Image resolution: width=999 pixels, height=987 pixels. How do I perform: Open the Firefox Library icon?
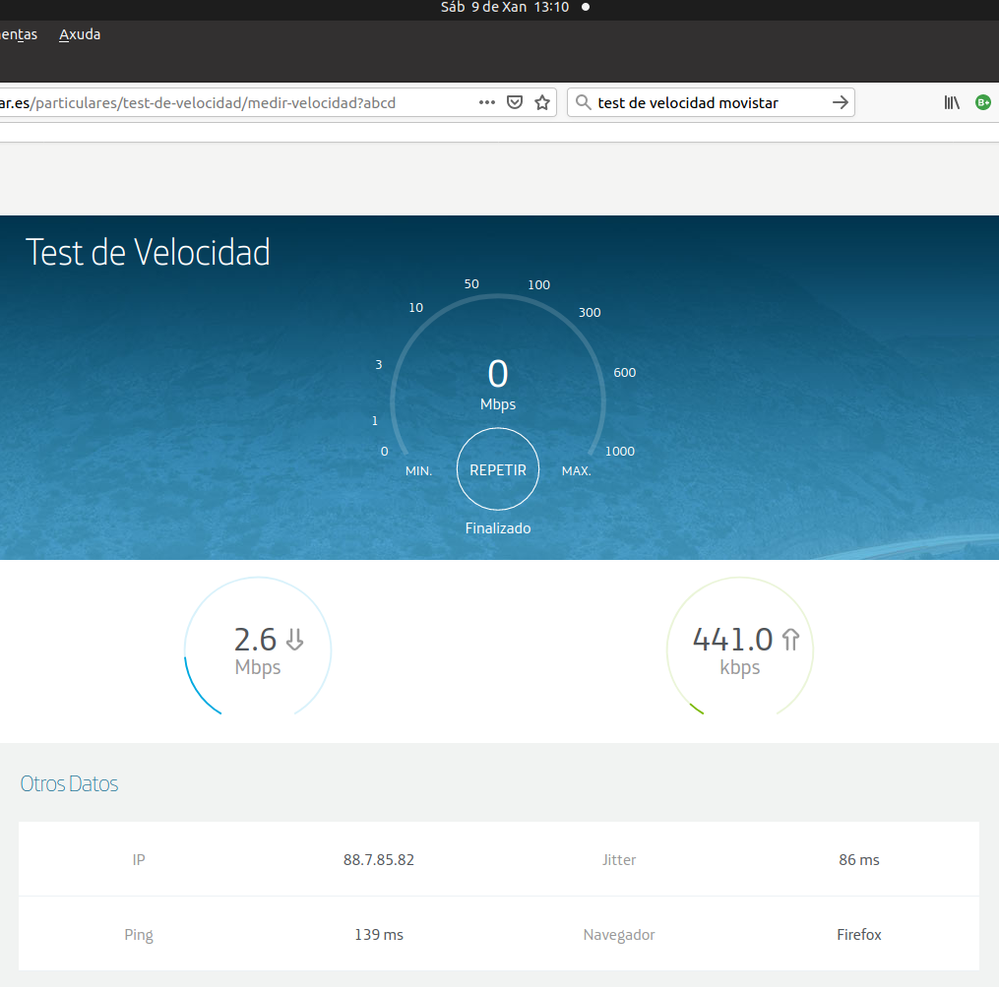click(x=952, y=103)
